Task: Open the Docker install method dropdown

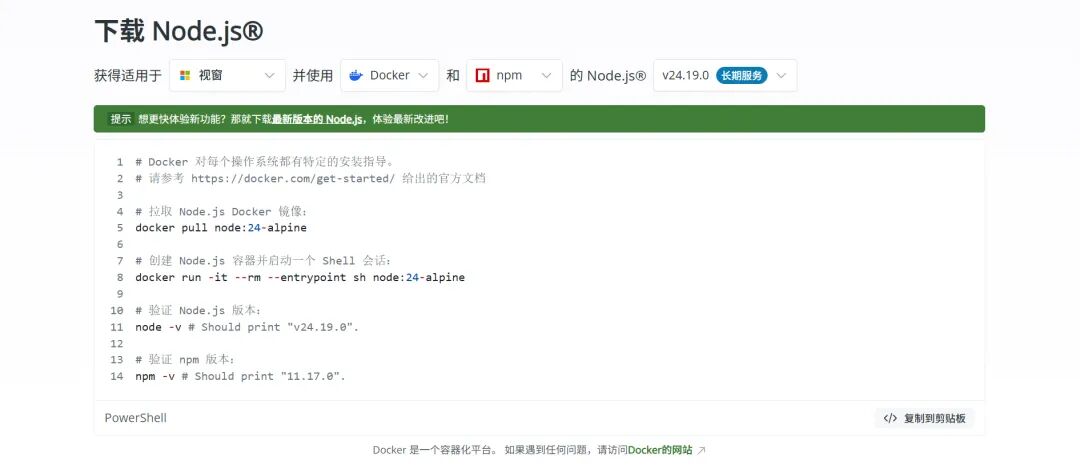Action: pos(390,76)
